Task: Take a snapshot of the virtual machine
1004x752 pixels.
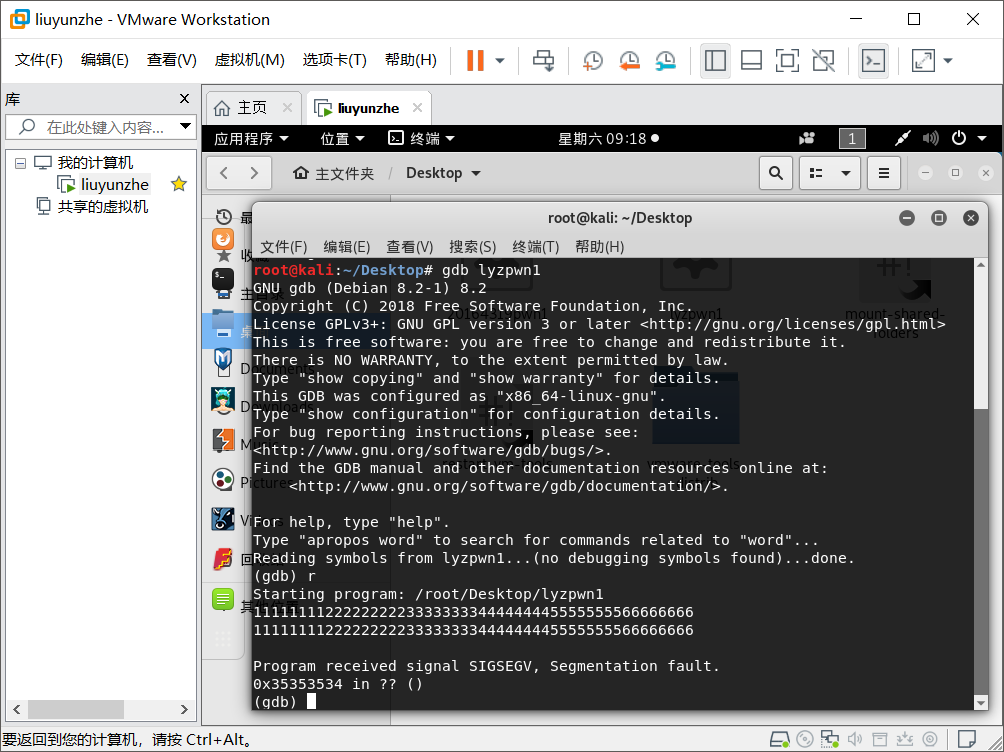Action: click(592, 61)
